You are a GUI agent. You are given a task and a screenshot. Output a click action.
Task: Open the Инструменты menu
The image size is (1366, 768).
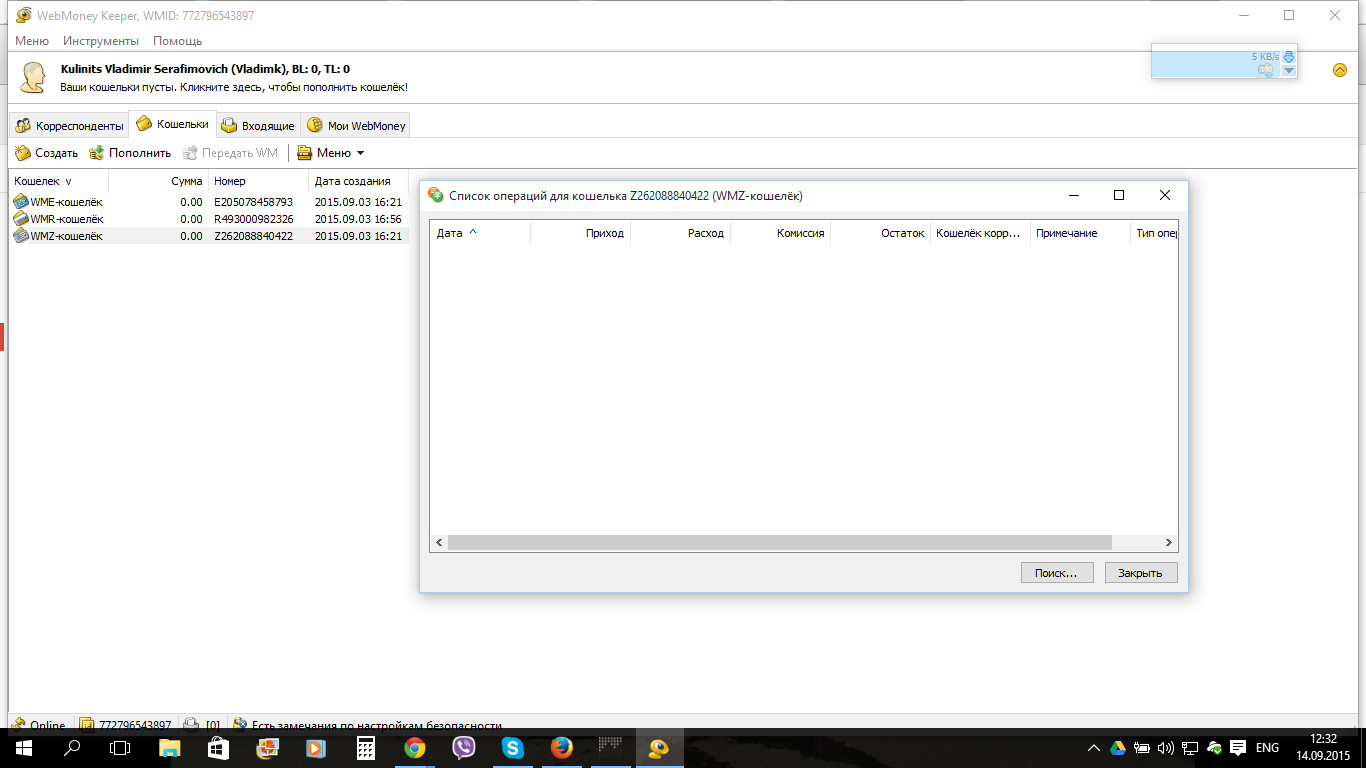click(x=100, y=41)
